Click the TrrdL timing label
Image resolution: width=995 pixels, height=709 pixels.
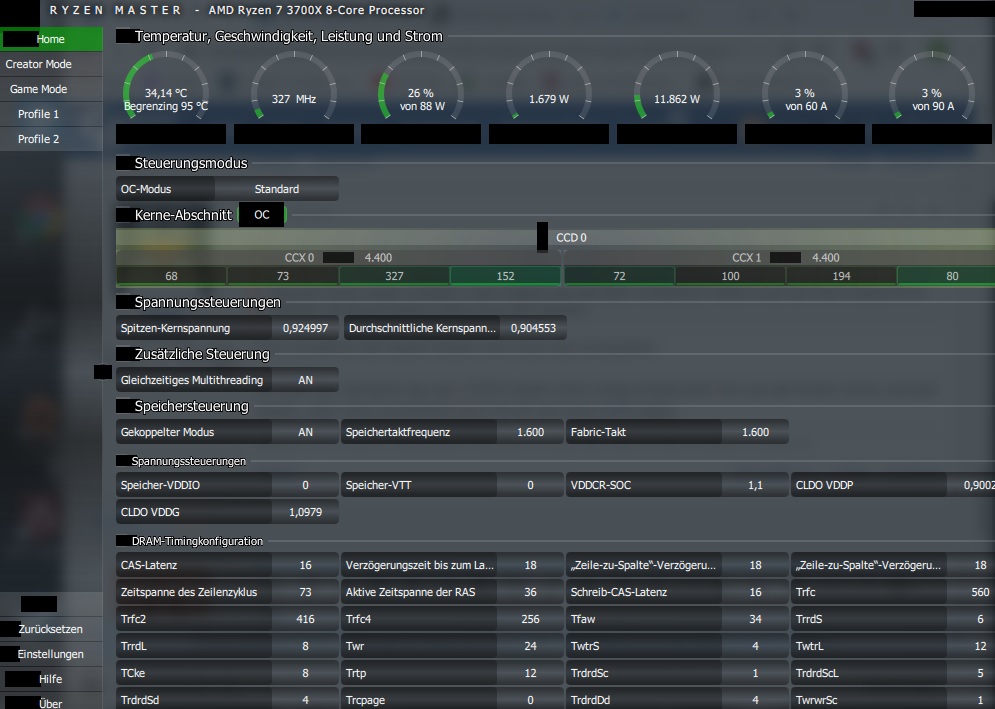pos(133,646)
